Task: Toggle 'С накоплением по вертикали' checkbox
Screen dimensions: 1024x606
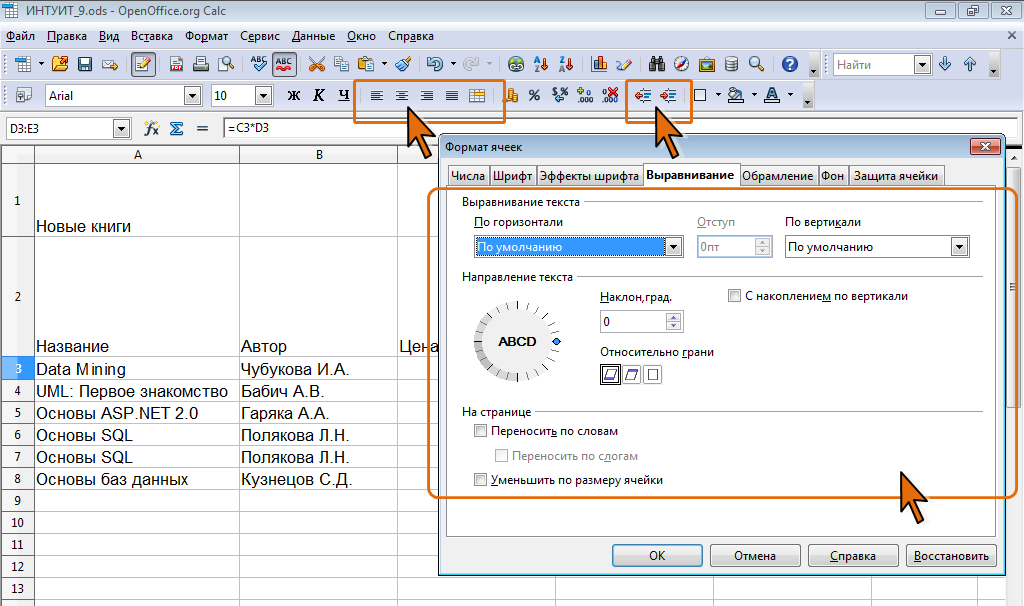Action: [x=735, y=296]
